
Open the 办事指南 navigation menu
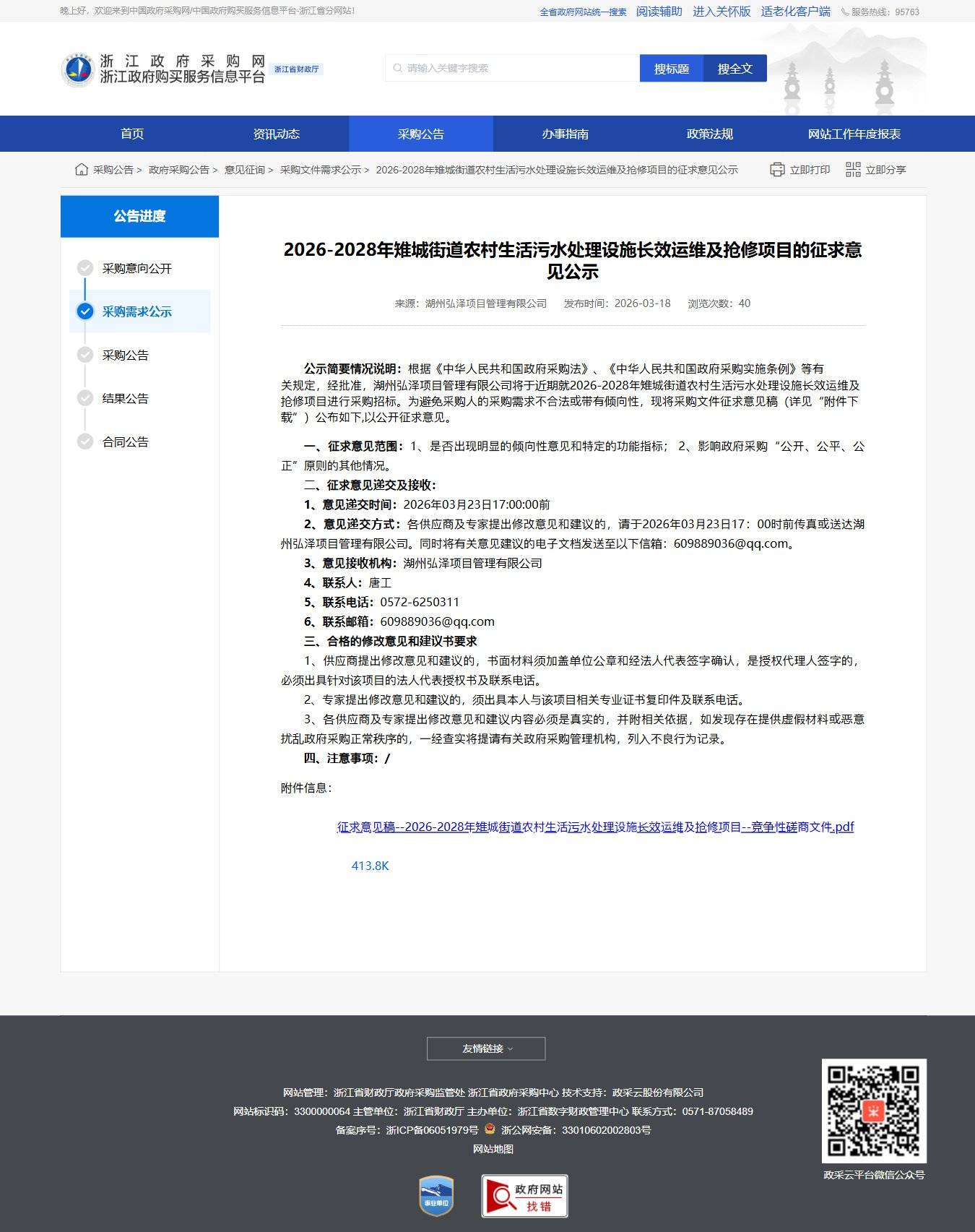(565, 134)
